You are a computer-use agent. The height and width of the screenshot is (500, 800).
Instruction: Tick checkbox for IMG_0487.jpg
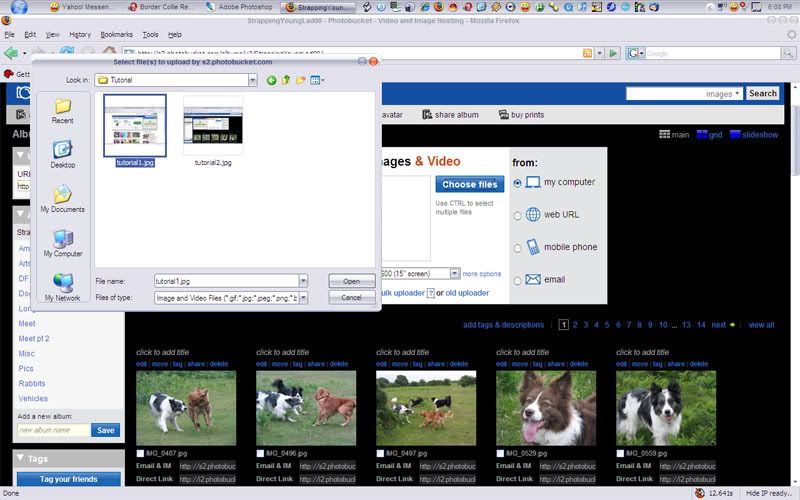tap(140, 453)
